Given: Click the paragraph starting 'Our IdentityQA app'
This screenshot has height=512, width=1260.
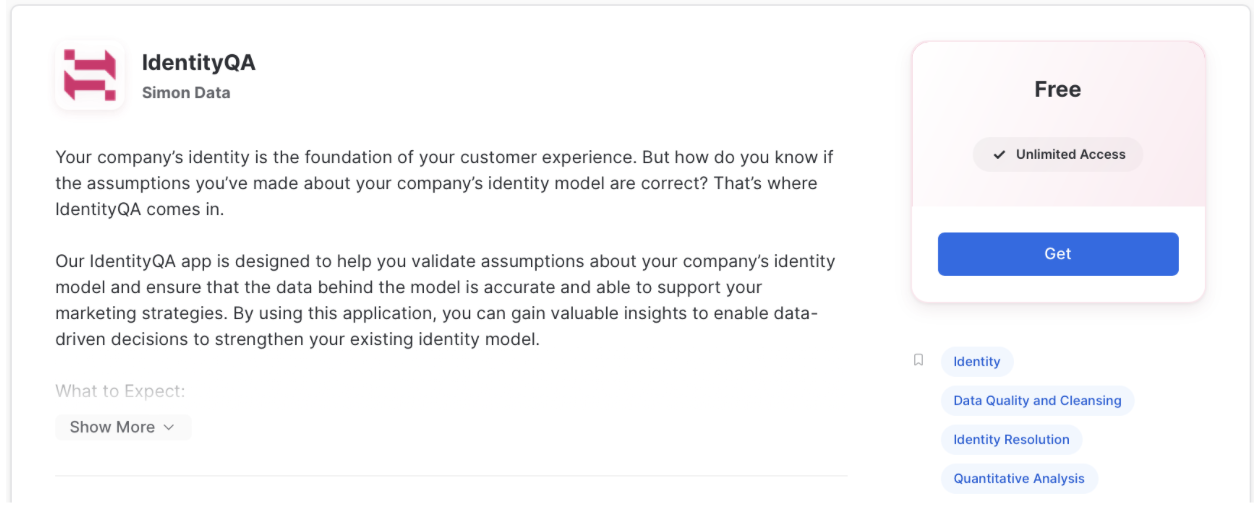Looking at the screenshot, I should click(445, 300).
